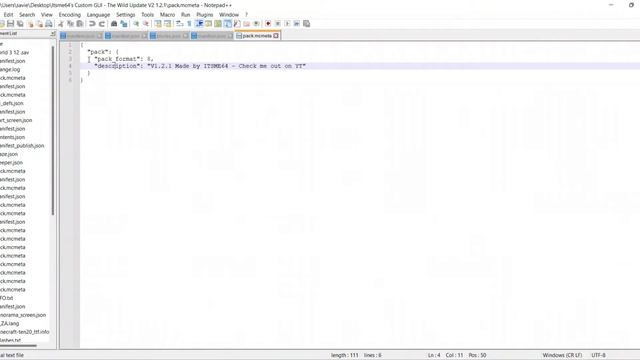Screen dimensions: 640x360
Task: Click the UTF-8 encoding status entry
Action: (598, 355)
